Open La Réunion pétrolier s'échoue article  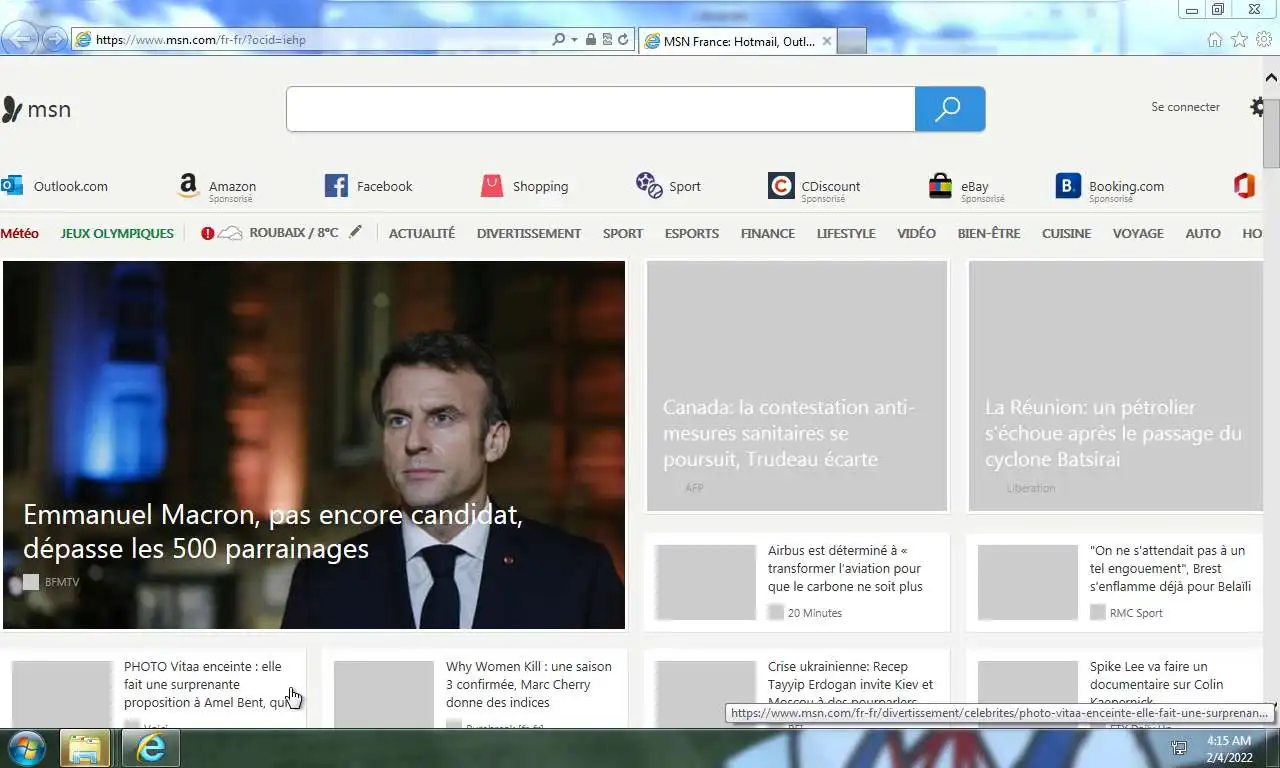[1113, 433]
